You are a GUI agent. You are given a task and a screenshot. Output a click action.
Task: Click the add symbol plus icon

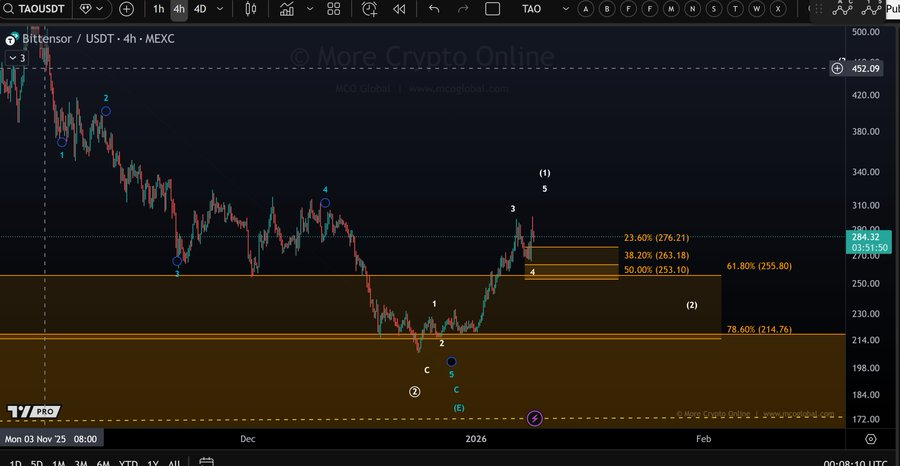(x=126, y=9)
